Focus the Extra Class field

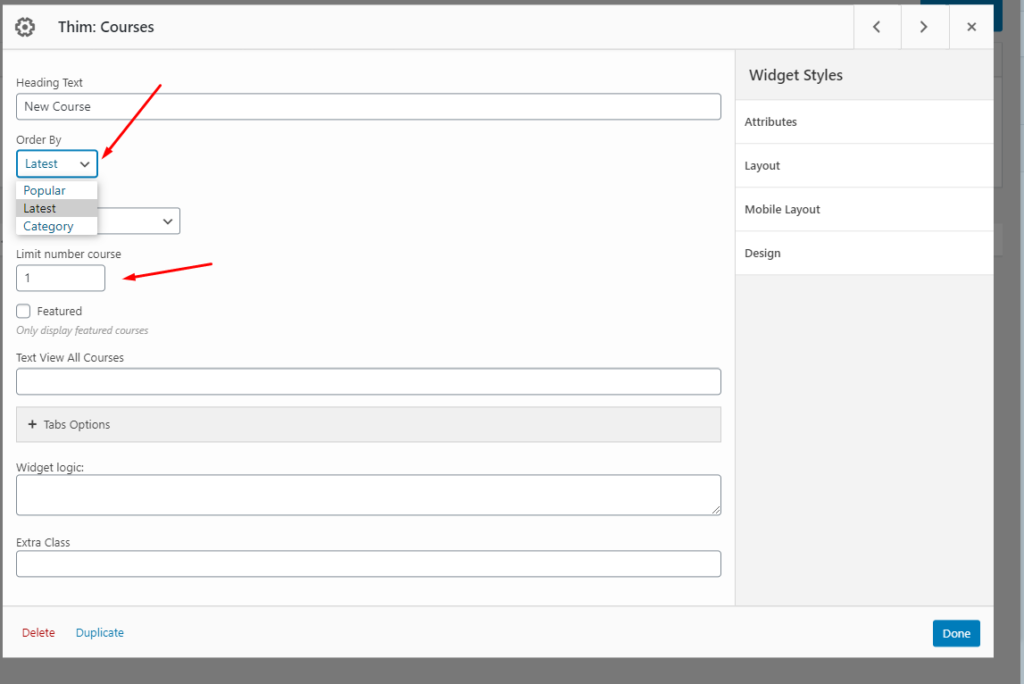click(368, 564)
